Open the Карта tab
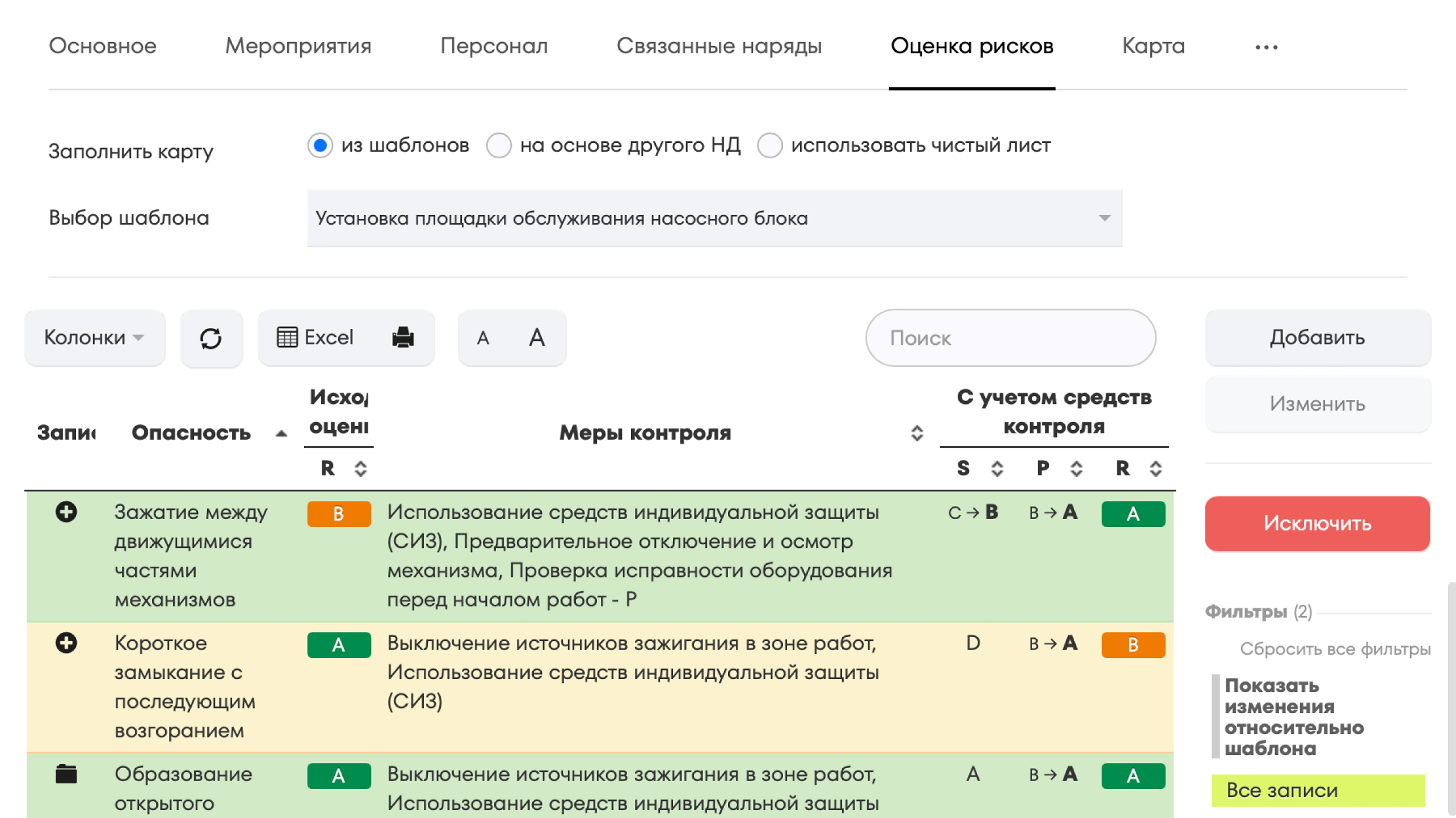This screenshot has height=818, width=1456. tap(1153, 46)
